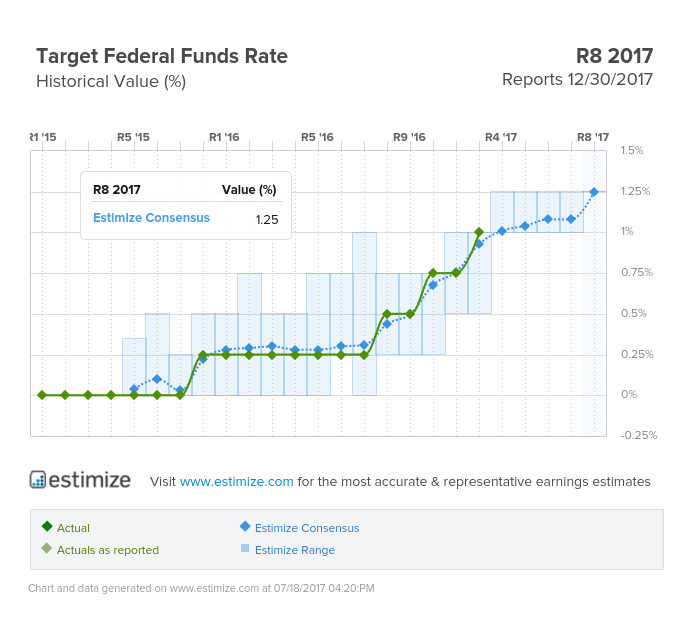This screenshot has width=685, height=620.
Task: Click the 0.75% y-axis label
Action: tap(637, 272)
